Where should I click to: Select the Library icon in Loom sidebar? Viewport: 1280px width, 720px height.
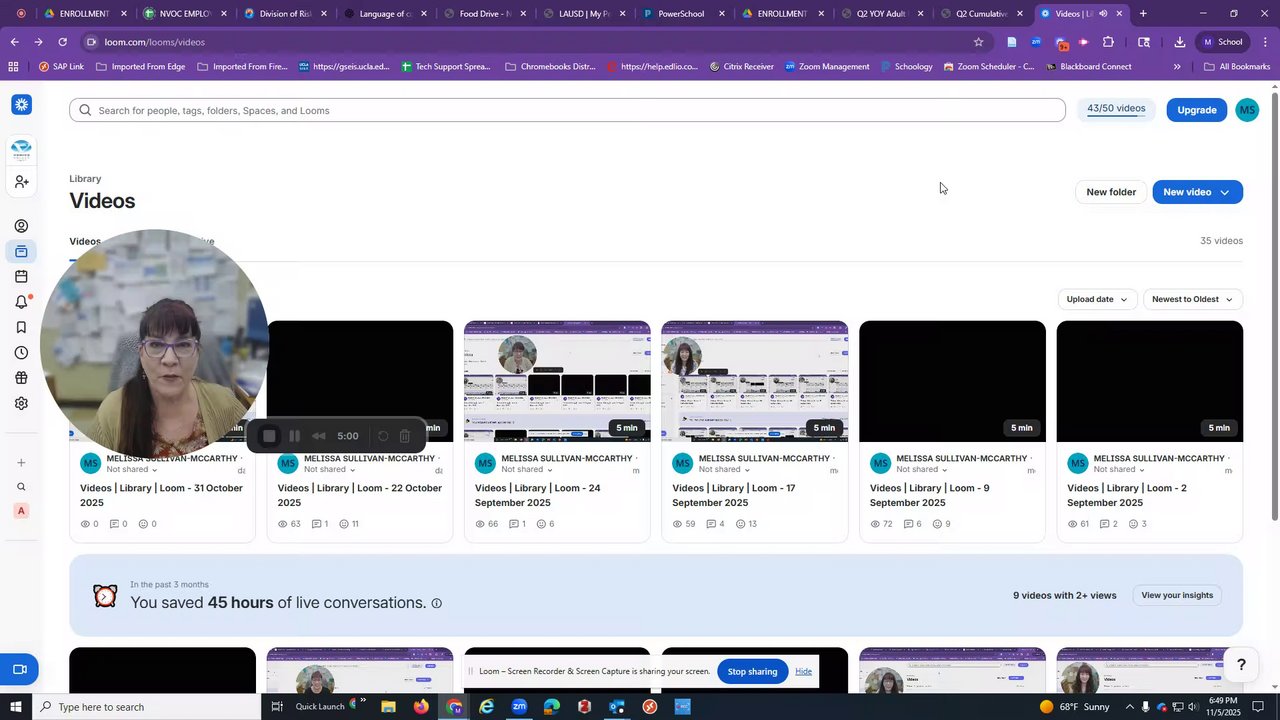(21, 251)
